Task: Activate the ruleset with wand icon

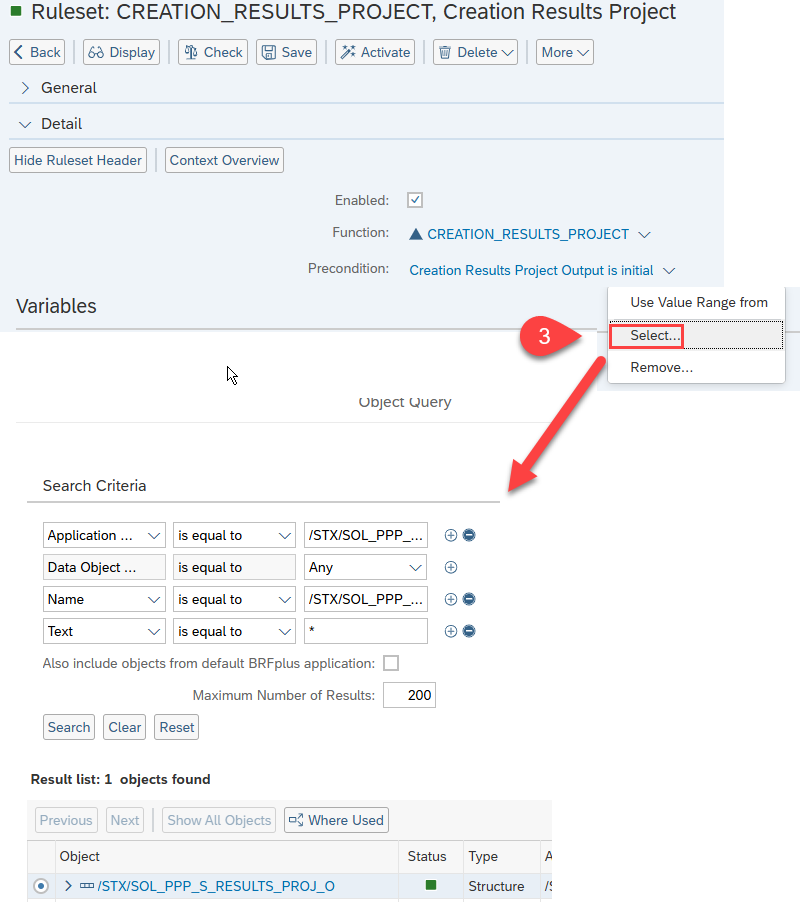Action: pos(375,52)
